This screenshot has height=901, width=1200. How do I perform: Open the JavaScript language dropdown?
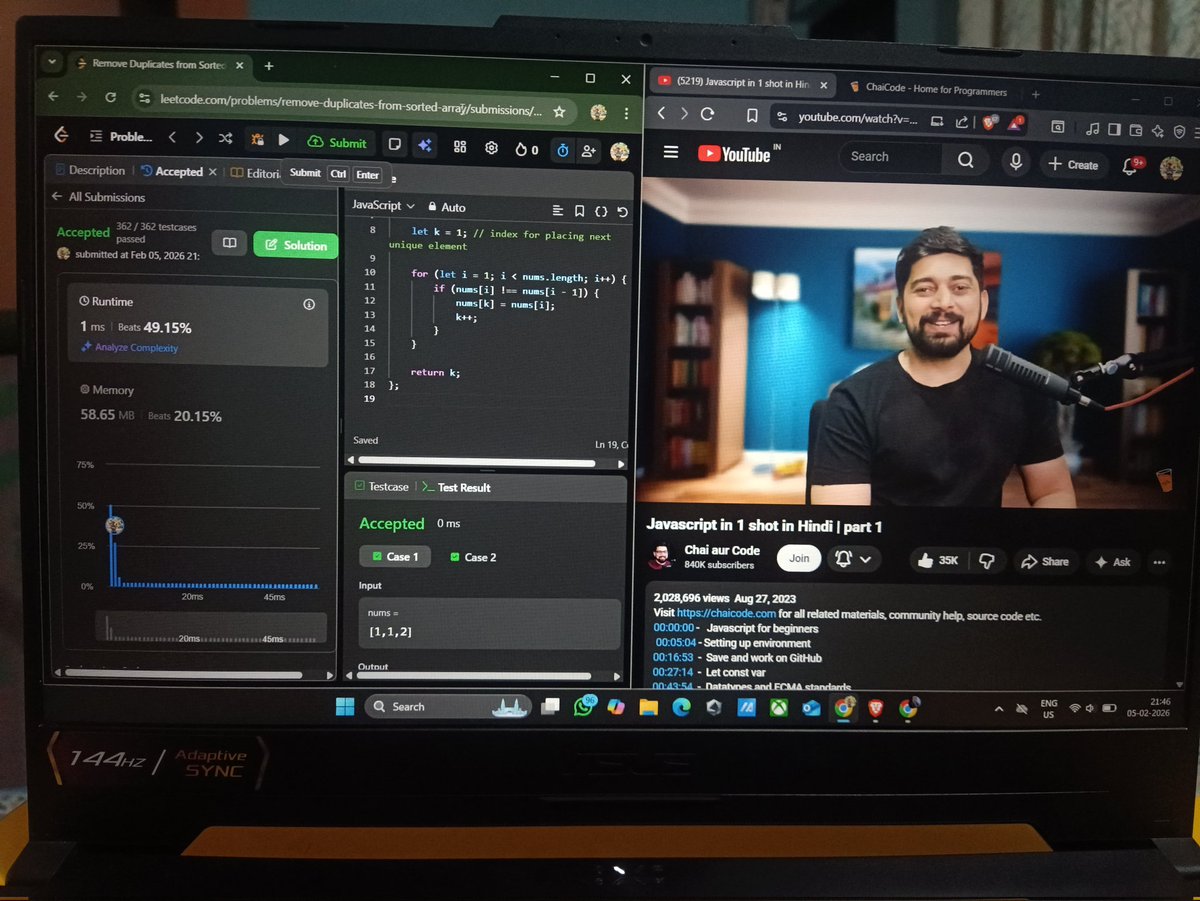[383, 205]
